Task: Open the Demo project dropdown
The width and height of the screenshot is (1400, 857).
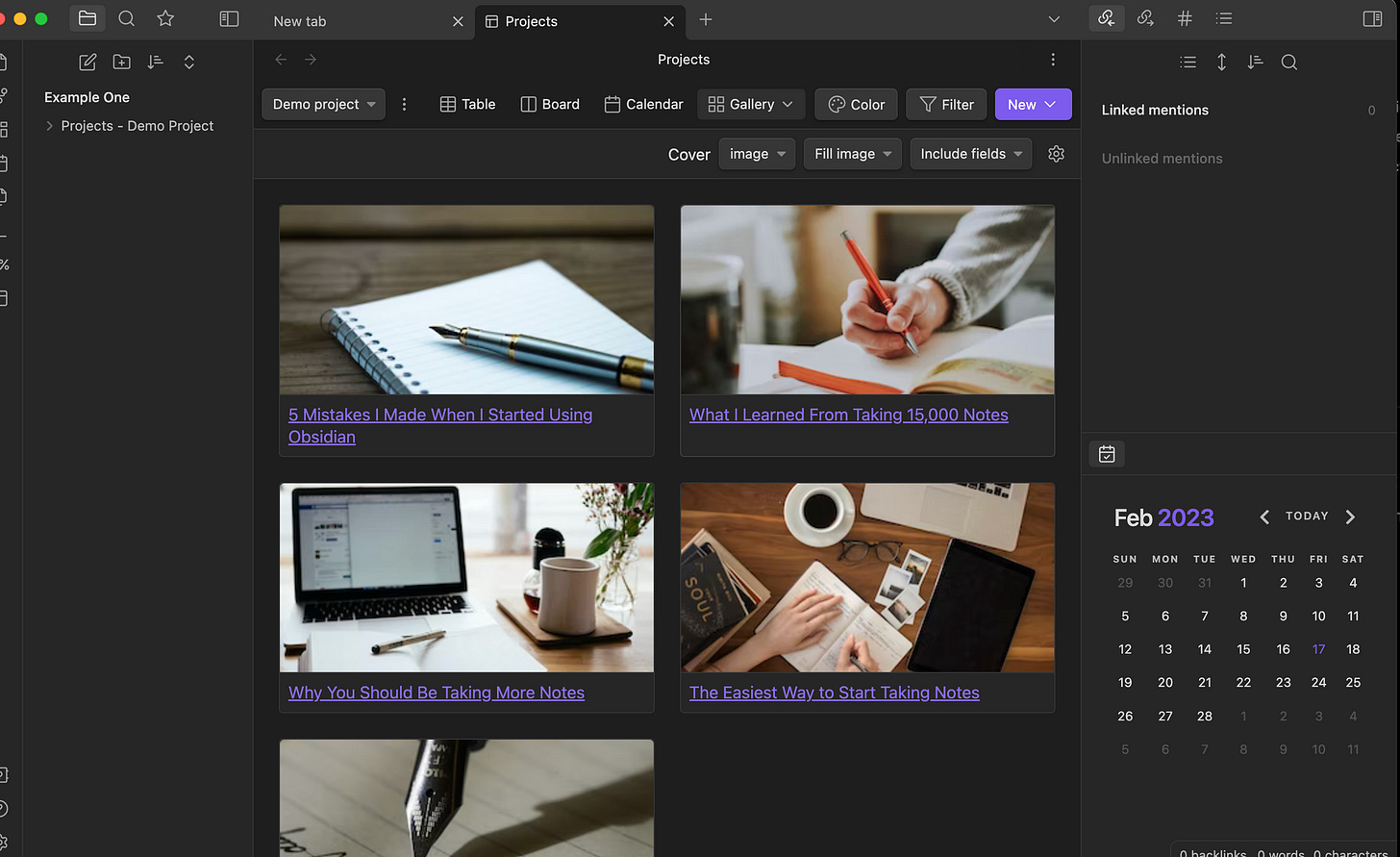Action: click(x=324, y=104)
